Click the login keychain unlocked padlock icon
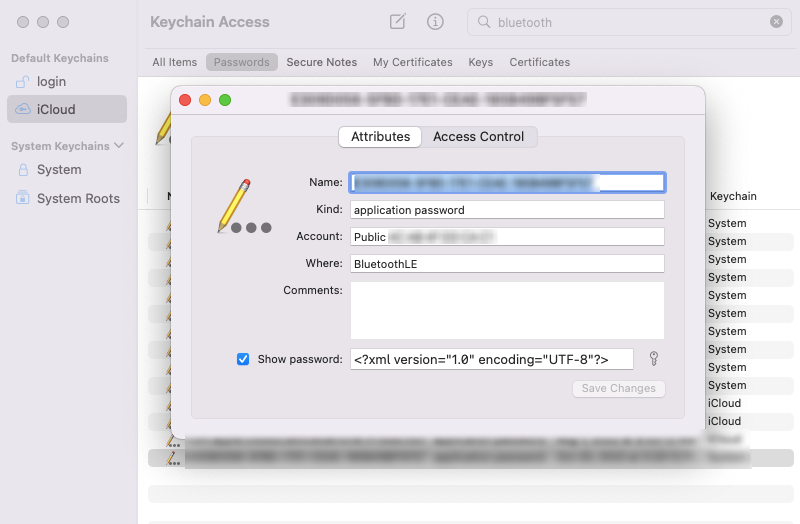The image size is (800, 524). coord(22,82)
